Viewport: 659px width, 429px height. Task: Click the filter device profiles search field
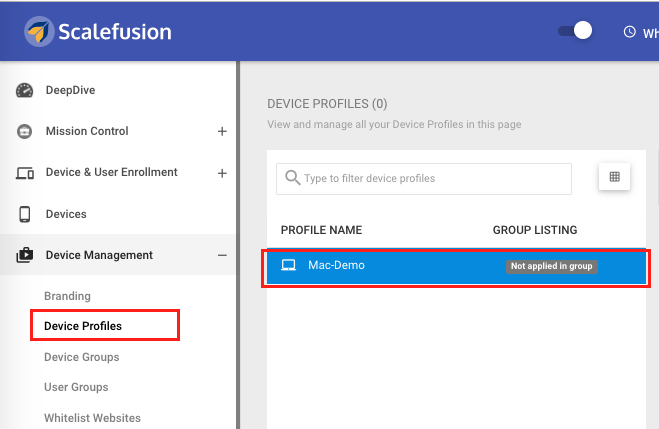pyautogui.click(x=424, y=179)
